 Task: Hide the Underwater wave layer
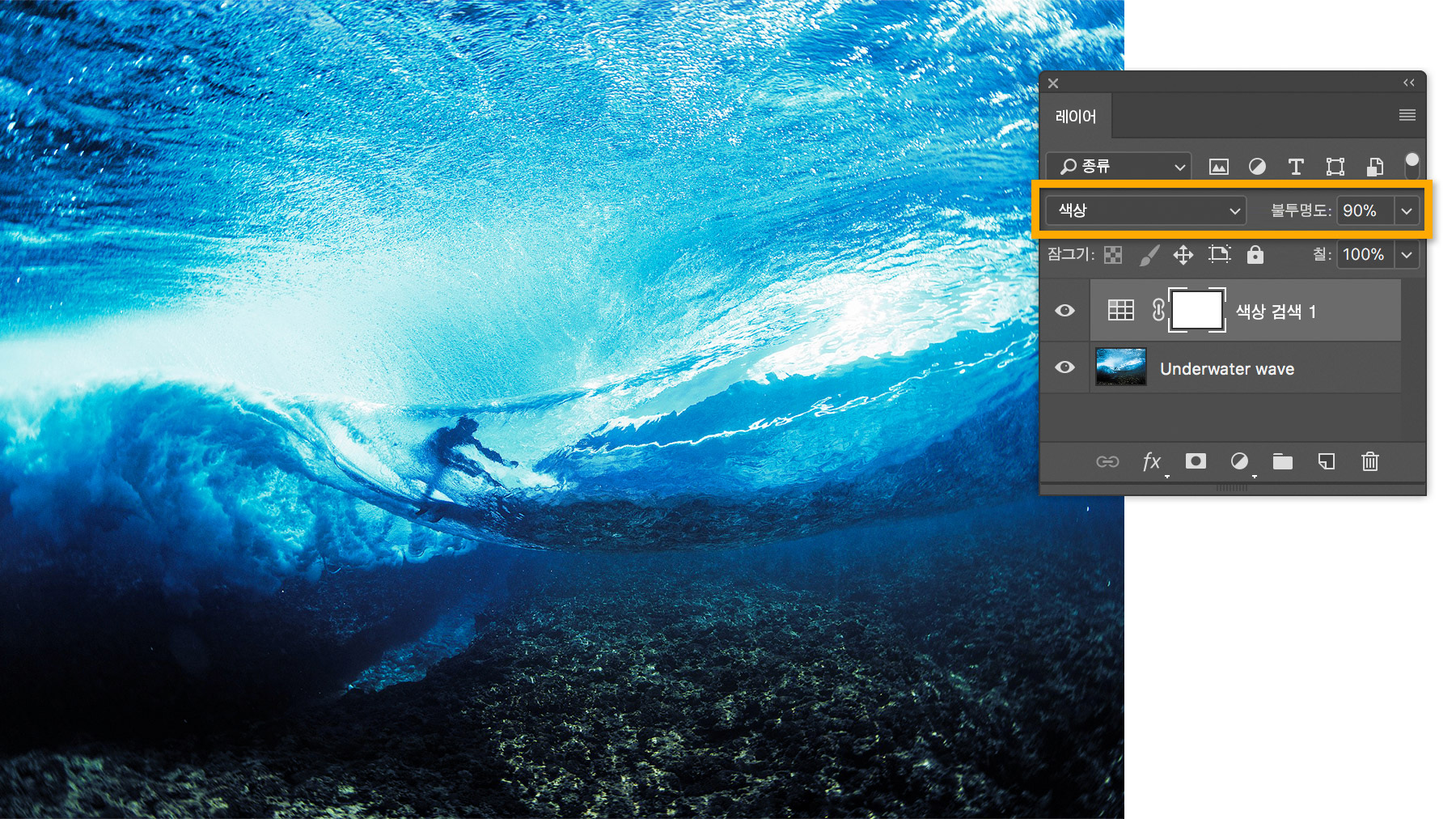(1064, 367)
